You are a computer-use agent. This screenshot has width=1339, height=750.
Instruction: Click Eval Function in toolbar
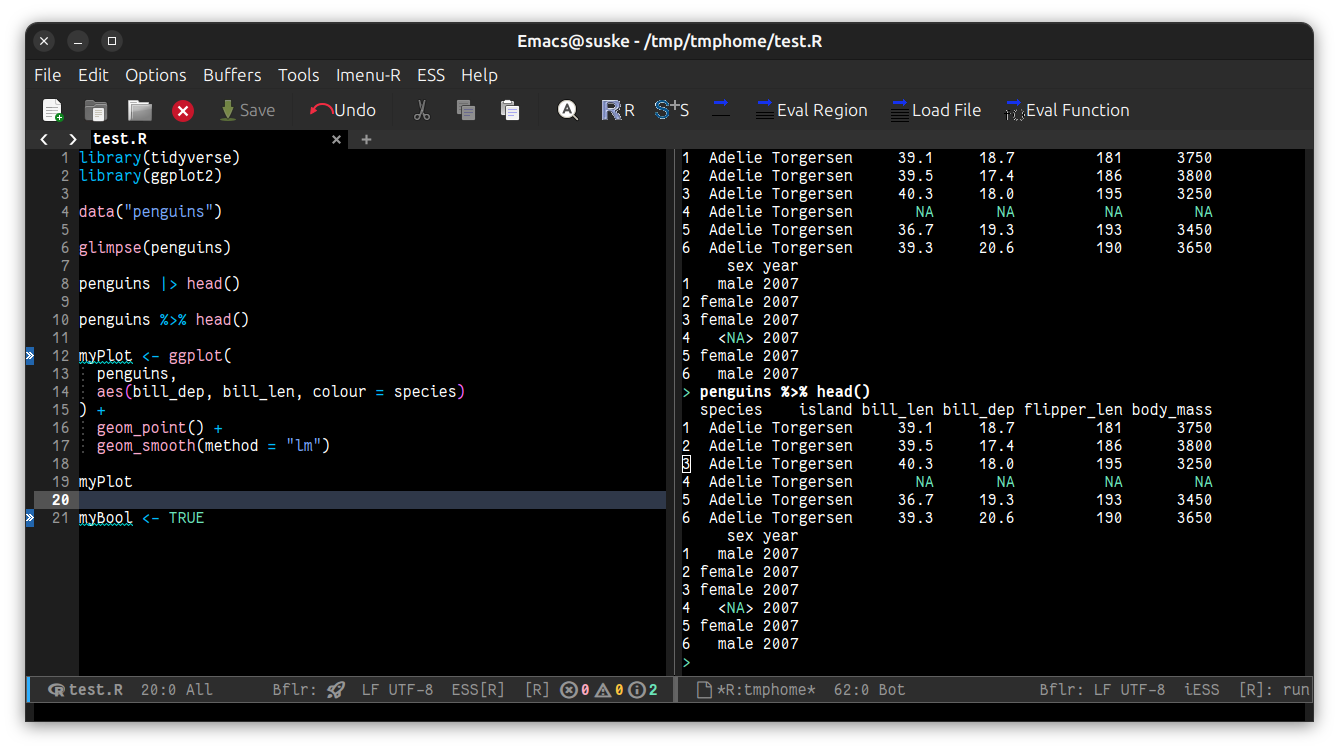pos(1067,110)
